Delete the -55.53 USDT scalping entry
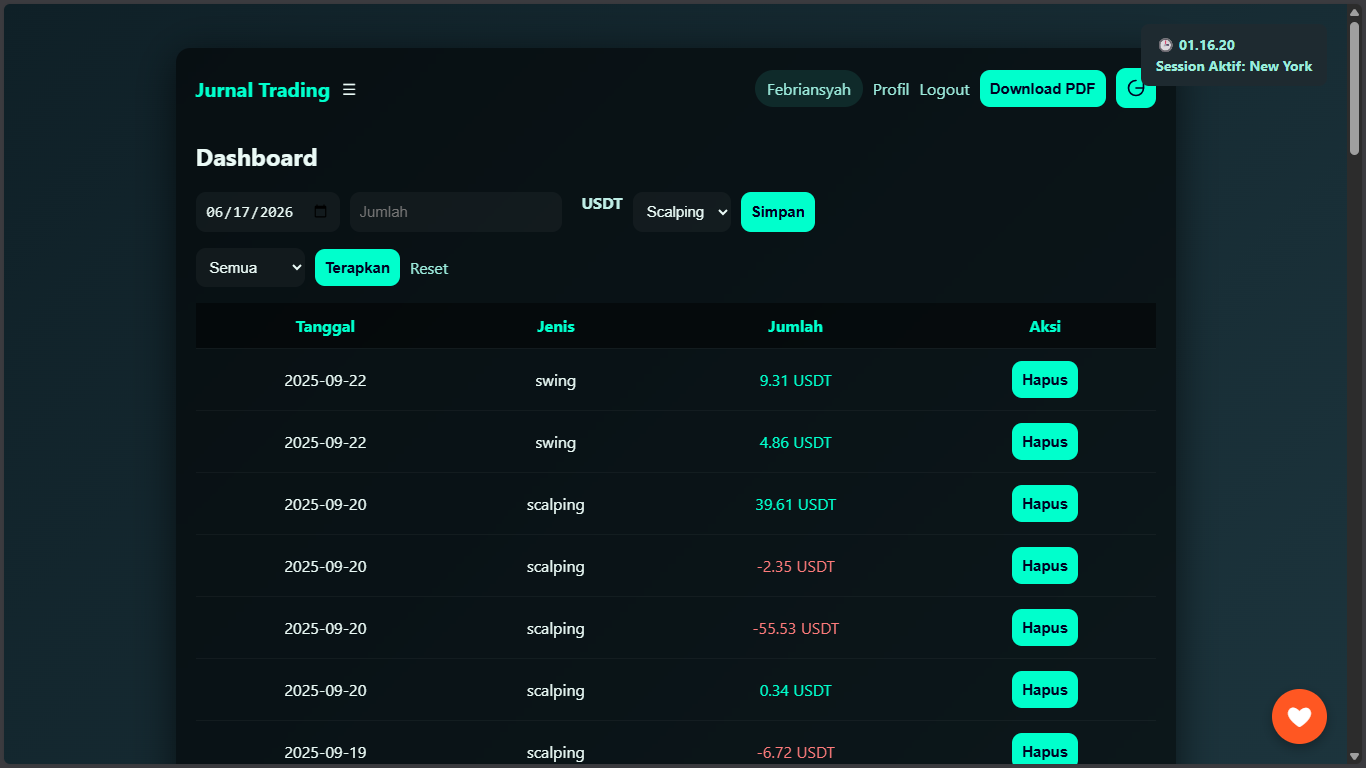Image resolution: width=1366 pixels, height=768 pixels. (x=1045, y=628)
